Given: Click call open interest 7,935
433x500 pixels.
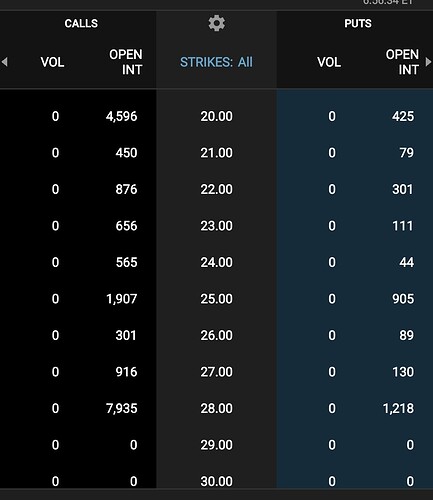Looking at the screenshot, I should pyautogui.click(x=122, y=409).
